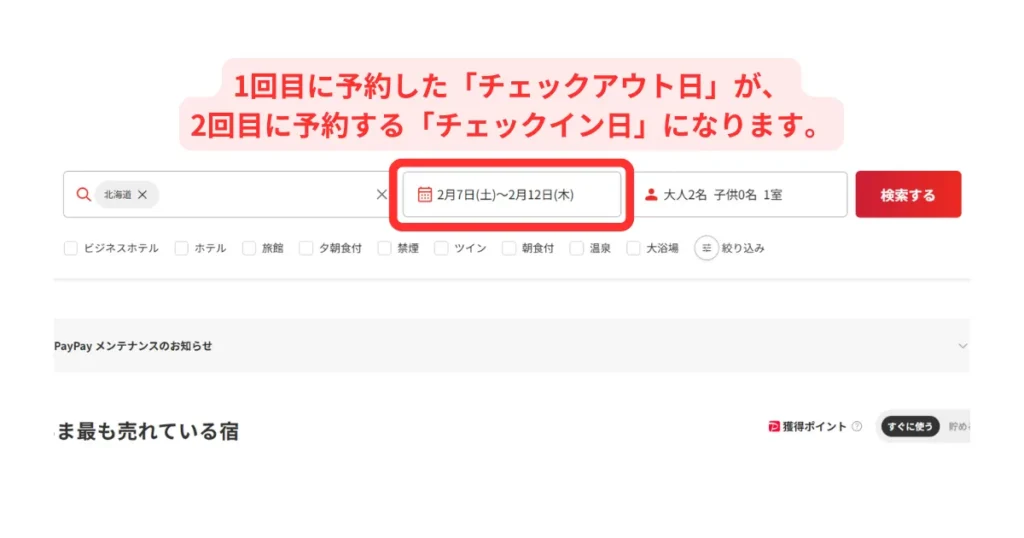Click the calendar icon in date field
The image size is (1024, 538).
(424, 195)
